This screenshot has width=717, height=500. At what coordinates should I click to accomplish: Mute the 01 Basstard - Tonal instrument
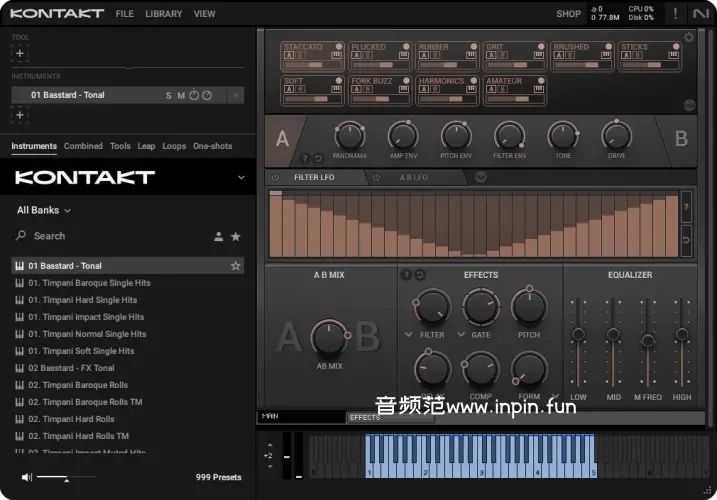[181, 96]
